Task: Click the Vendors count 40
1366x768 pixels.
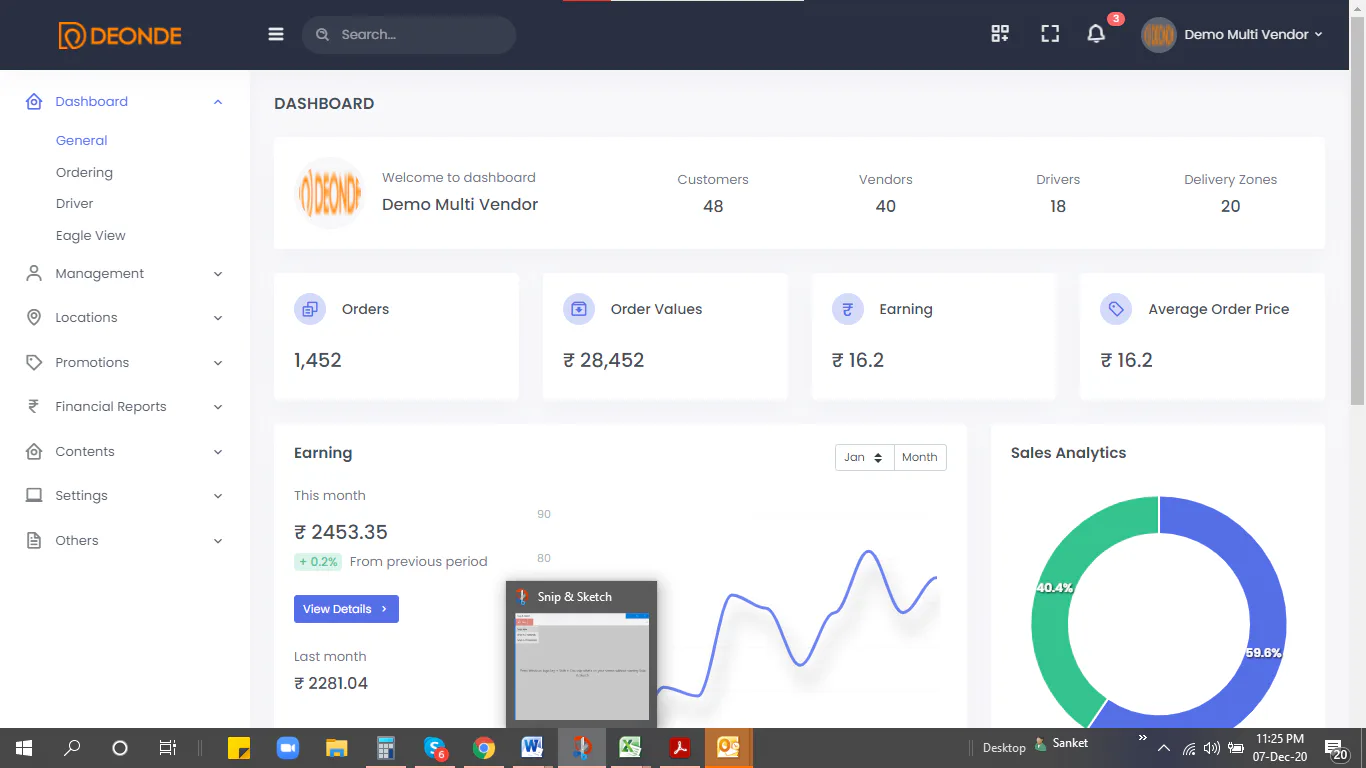Action: [x=886, y=206]
